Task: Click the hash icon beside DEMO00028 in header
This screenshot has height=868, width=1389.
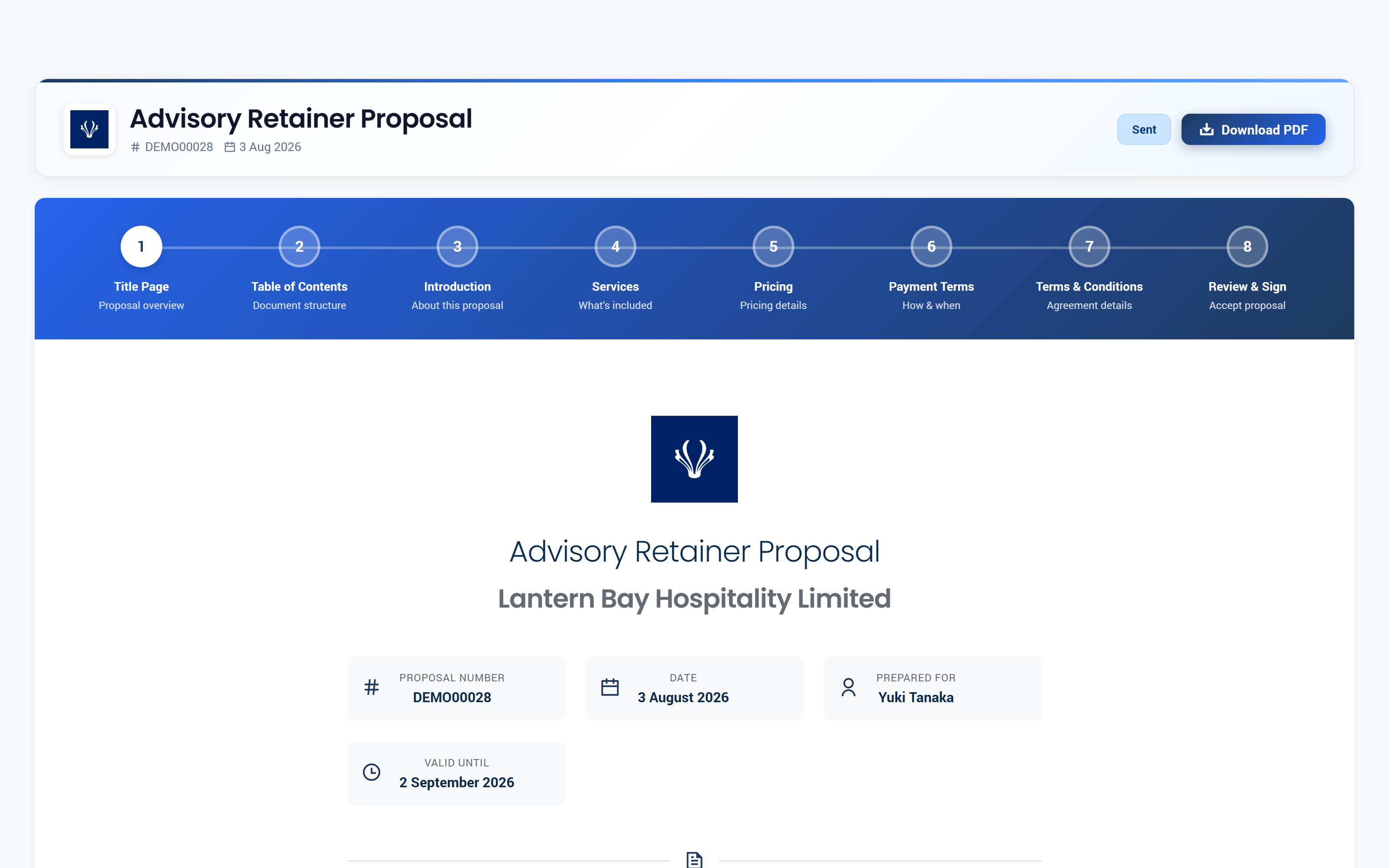Action: tap(135, 147)
